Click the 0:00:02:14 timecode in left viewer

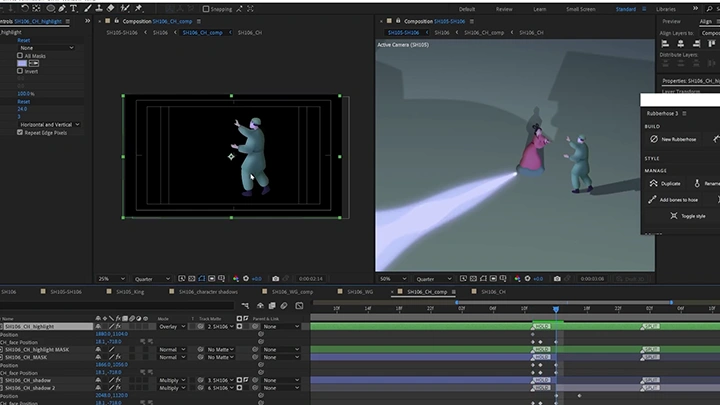coord(310,279)
